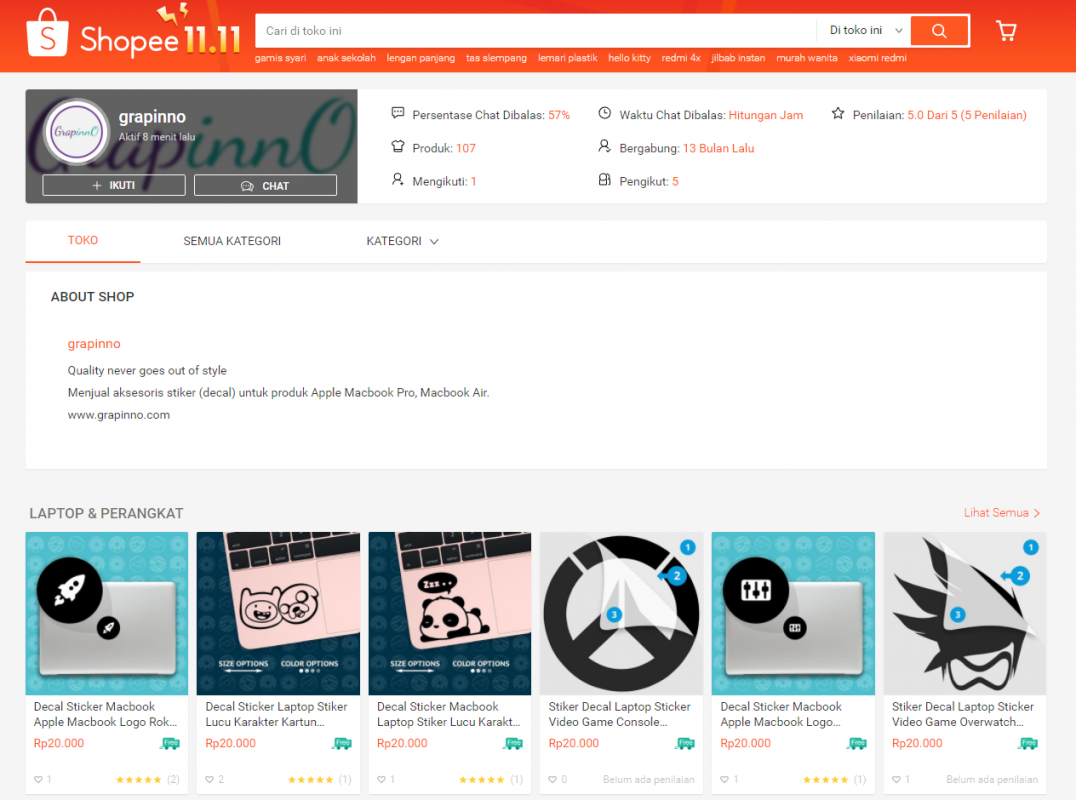
Task: Switch to the TOKO tab
Action: 83,241
